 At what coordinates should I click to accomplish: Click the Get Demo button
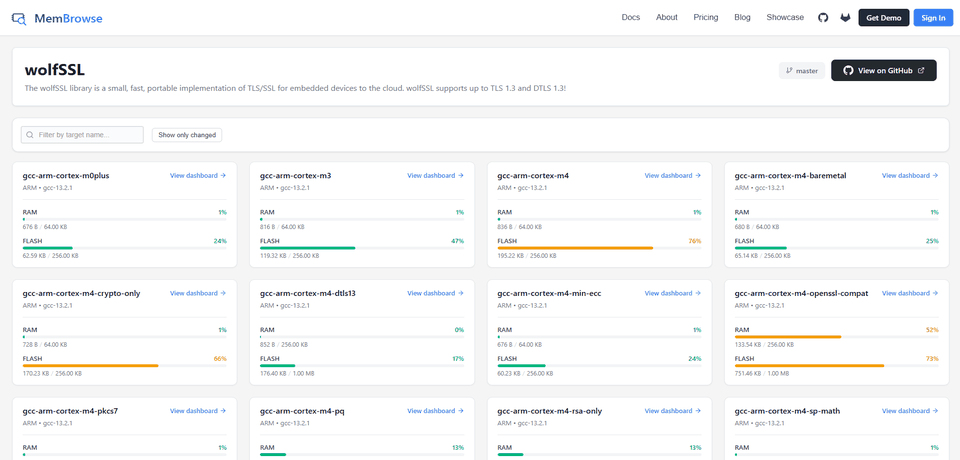tap(883, 18)
